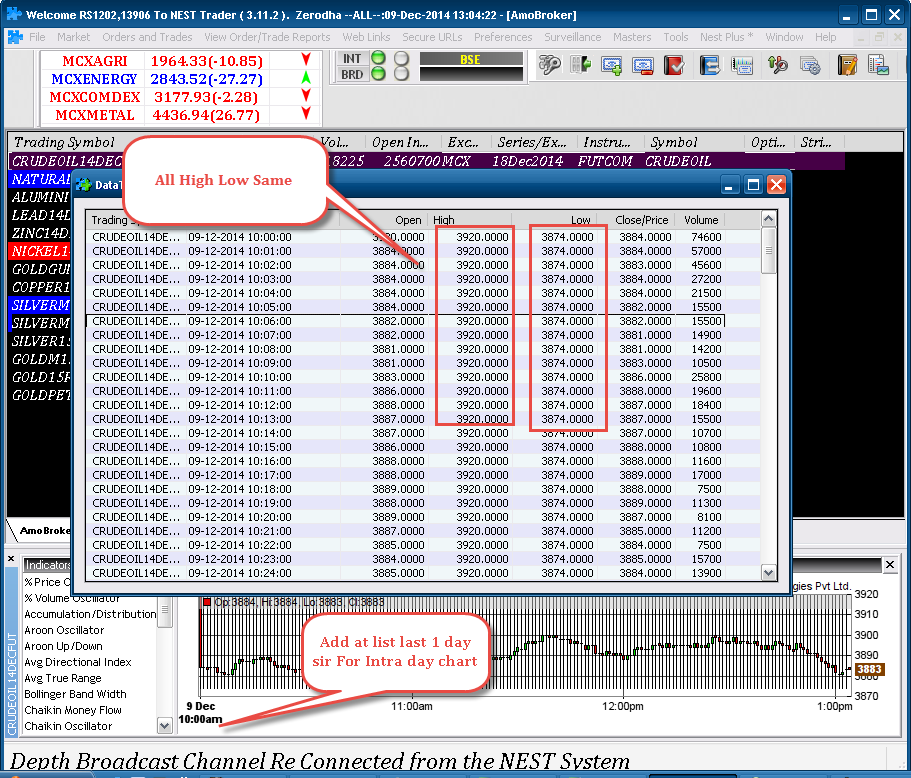This screenshot has width=911, height=778.
Task: Click the monitor with green plus icon
Action: [x=611, y=65]
